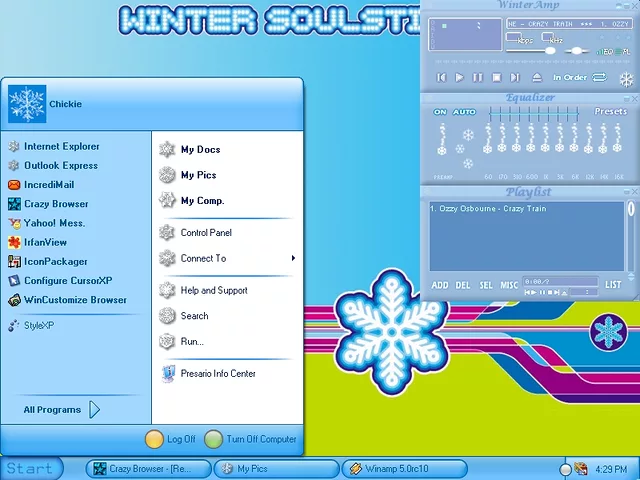The width and height of the screenshot is (640, 480).
Task: Adjust the WinterAmp volume slider knob
Action: [x=550, y=51]
